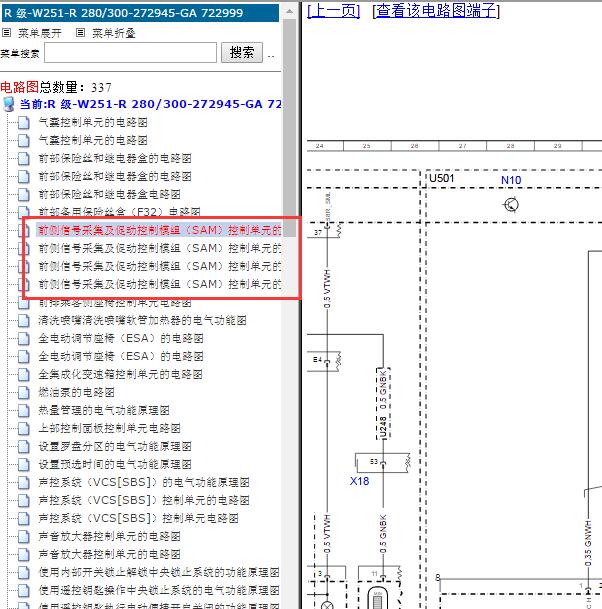The image size is (602, 609).
Task: Click the transistor symbol below the N10 label
Action: [511, 205]
